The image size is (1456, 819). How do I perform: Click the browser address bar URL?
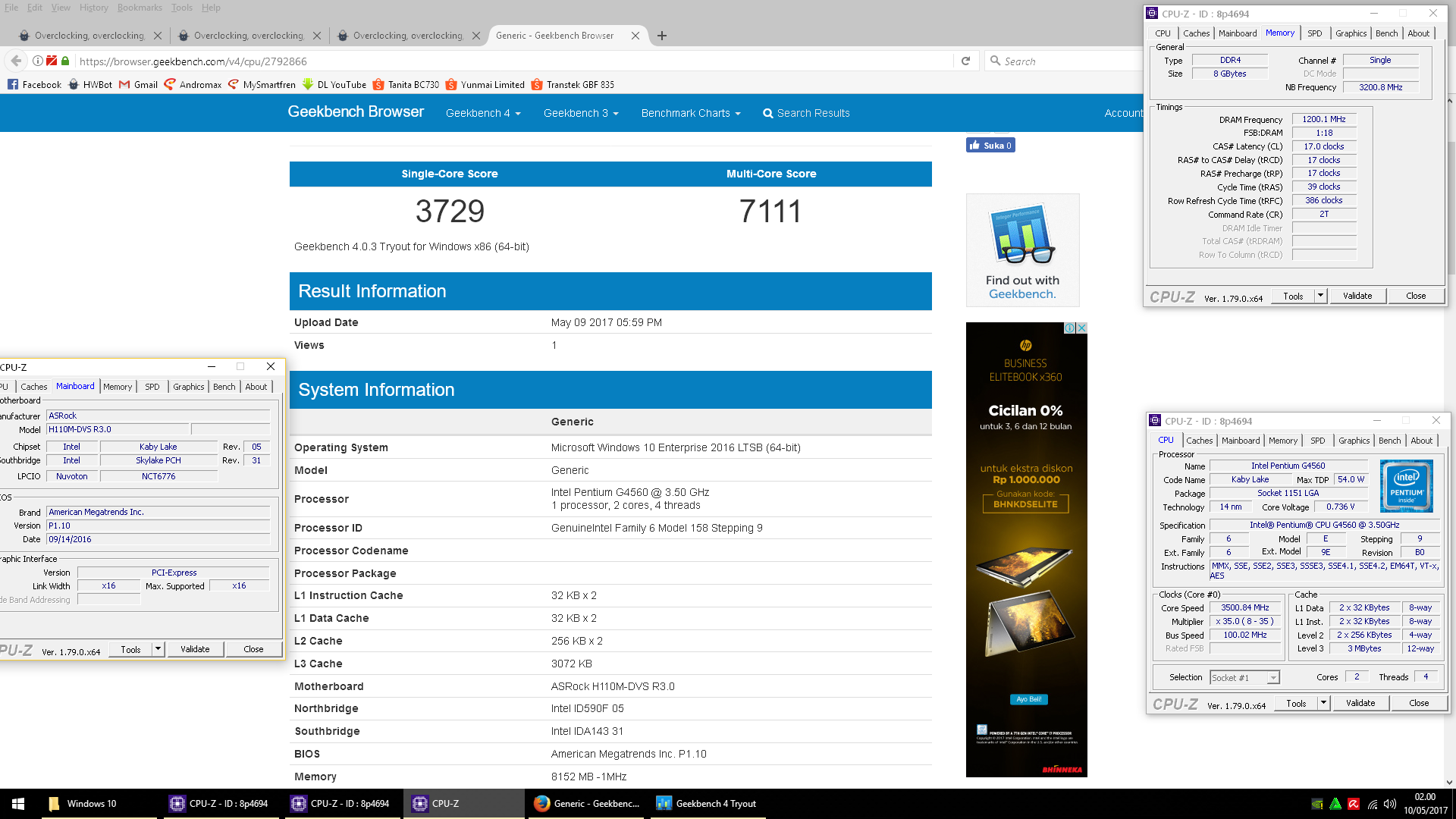point(193,61)
